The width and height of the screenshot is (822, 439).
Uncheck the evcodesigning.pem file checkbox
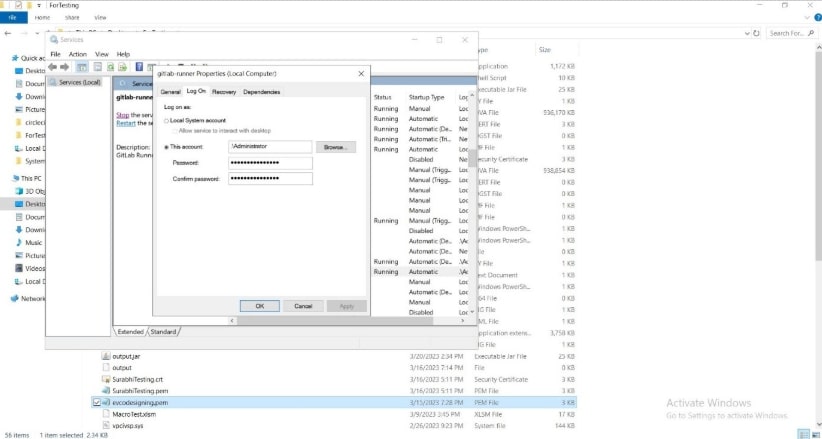(96, 403)
